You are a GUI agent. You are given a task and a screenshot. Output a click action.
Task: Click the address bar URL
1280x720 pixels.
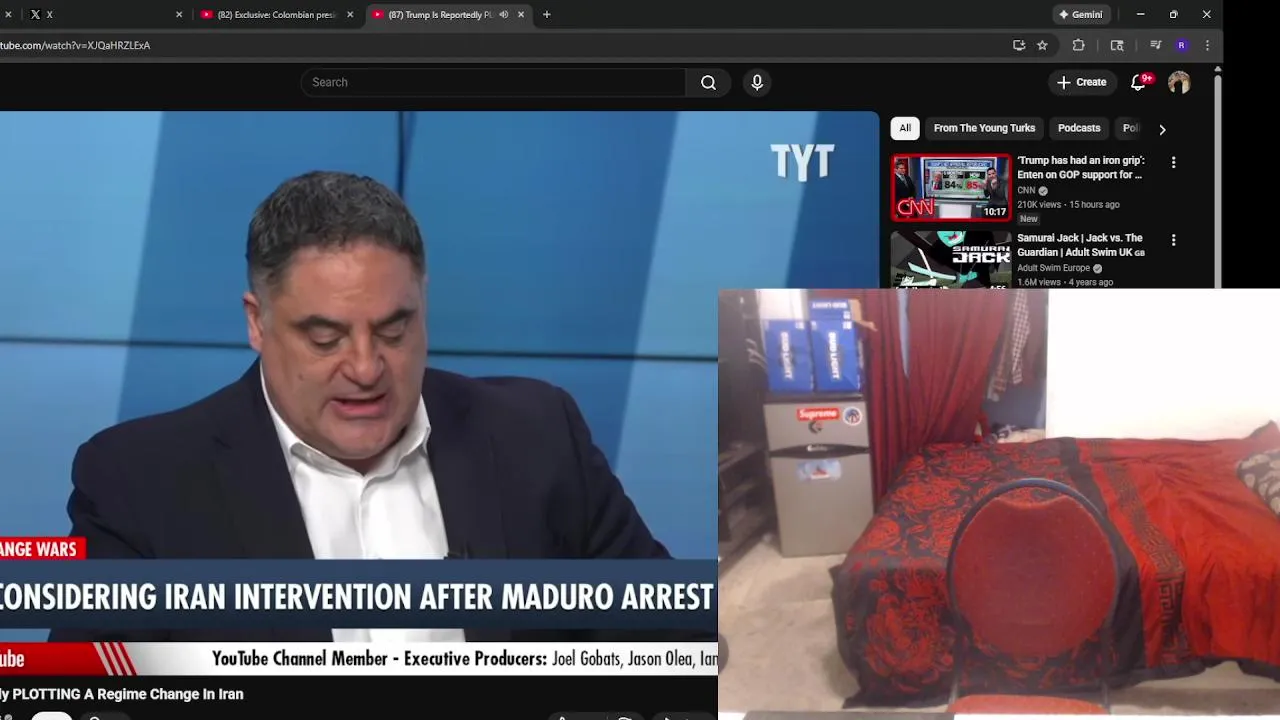[x=75, y=45]
